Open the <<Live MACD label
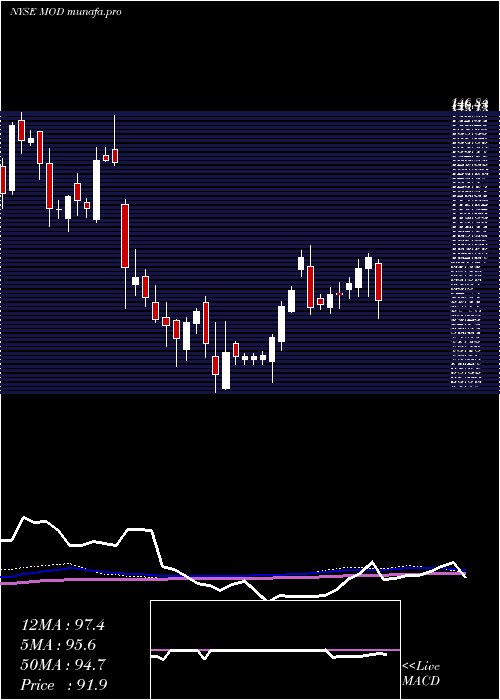500x700 pixels. tap(421, 674)
